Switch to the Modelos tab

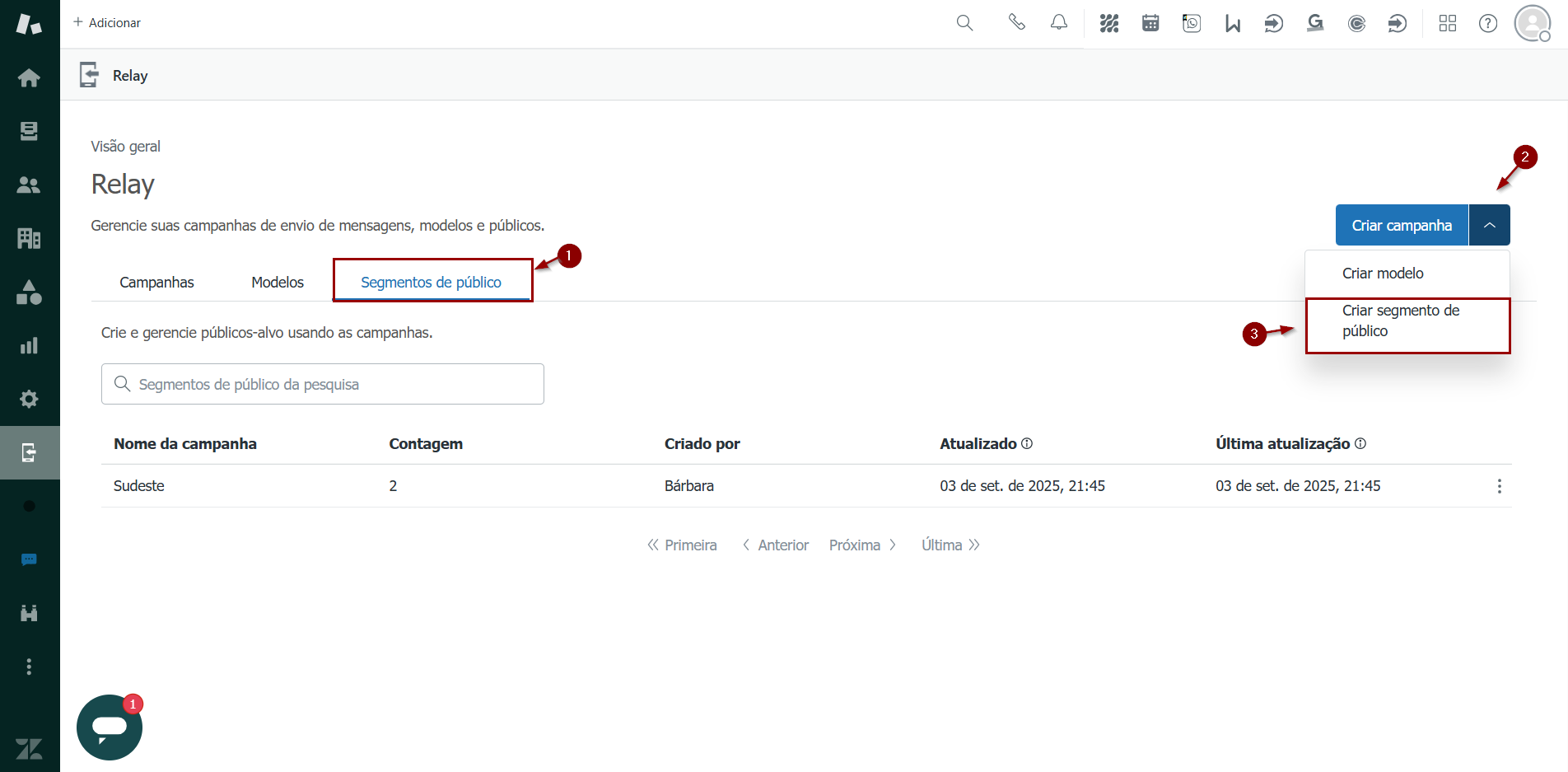(278, 282)
